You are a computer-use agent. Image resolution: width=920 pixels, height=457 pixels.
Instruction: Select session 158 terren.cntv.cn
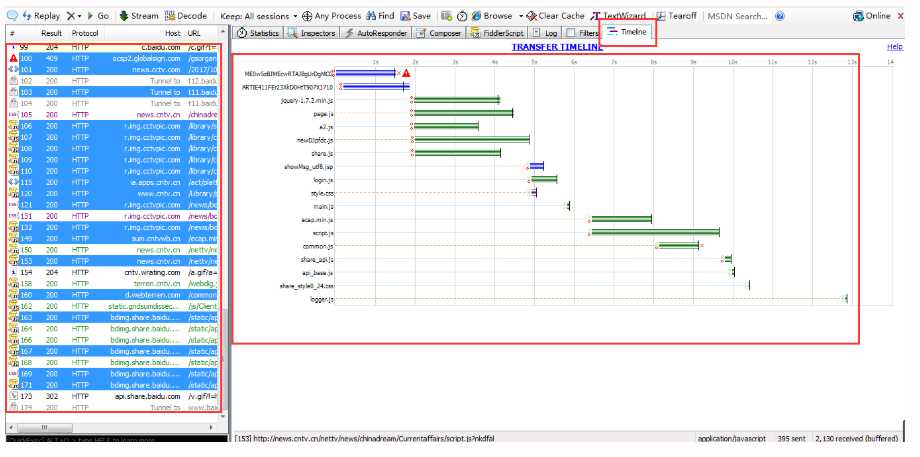[x=112, y=283]
